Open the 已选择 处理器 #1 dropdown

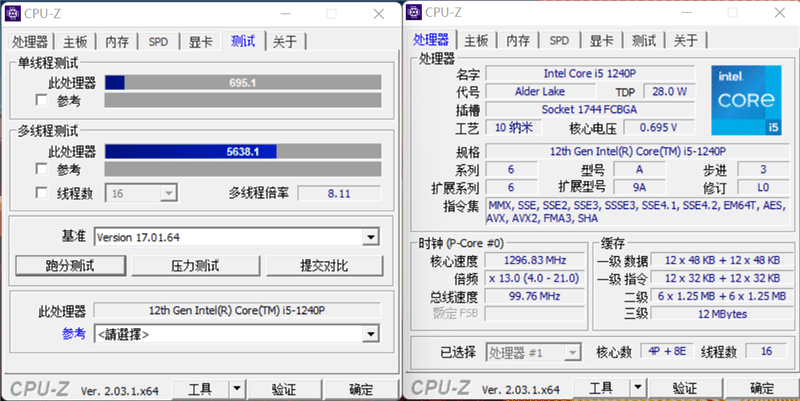click(x=534, y=352)
